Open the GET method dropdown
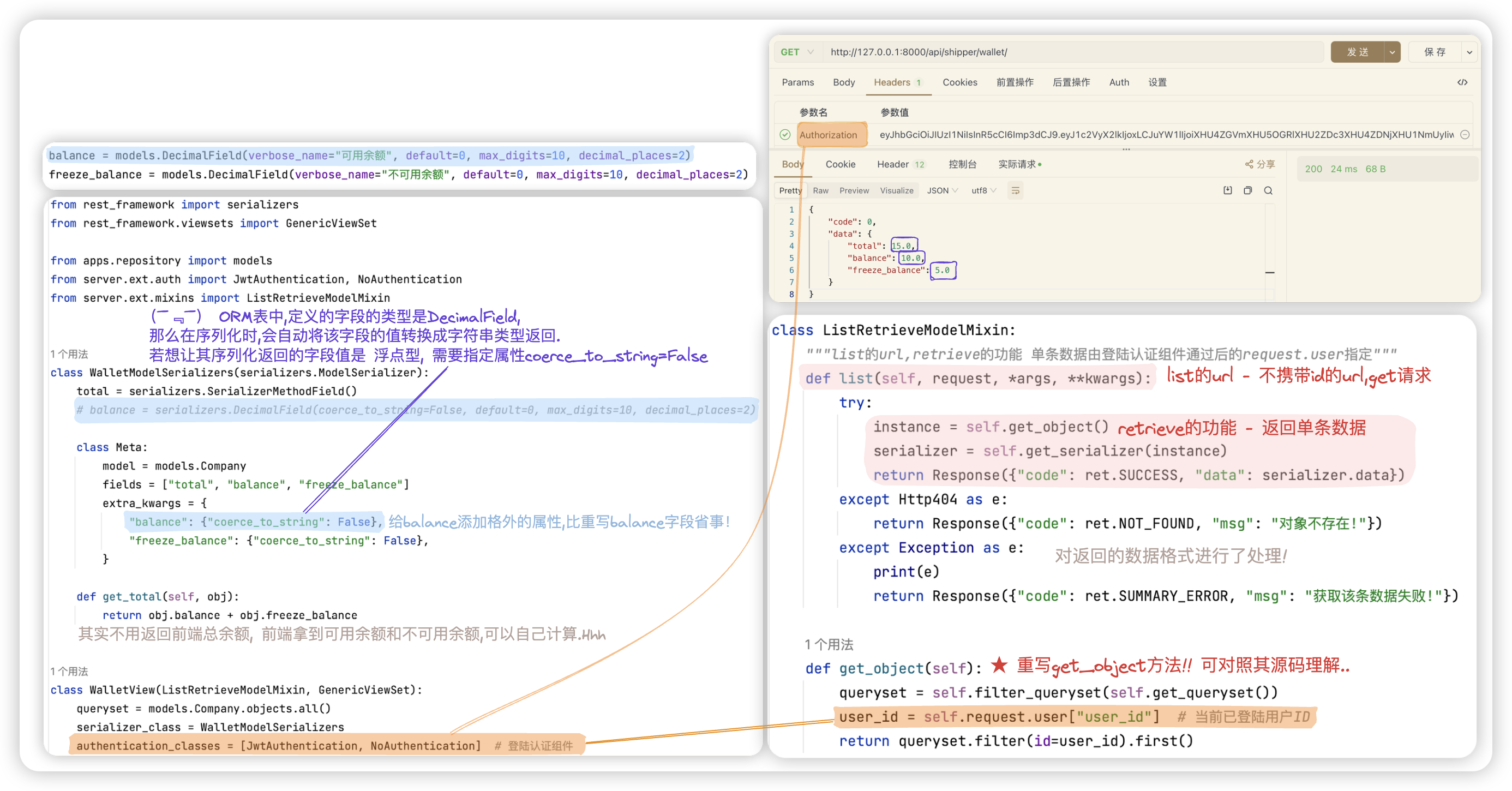 coord(796,52)
